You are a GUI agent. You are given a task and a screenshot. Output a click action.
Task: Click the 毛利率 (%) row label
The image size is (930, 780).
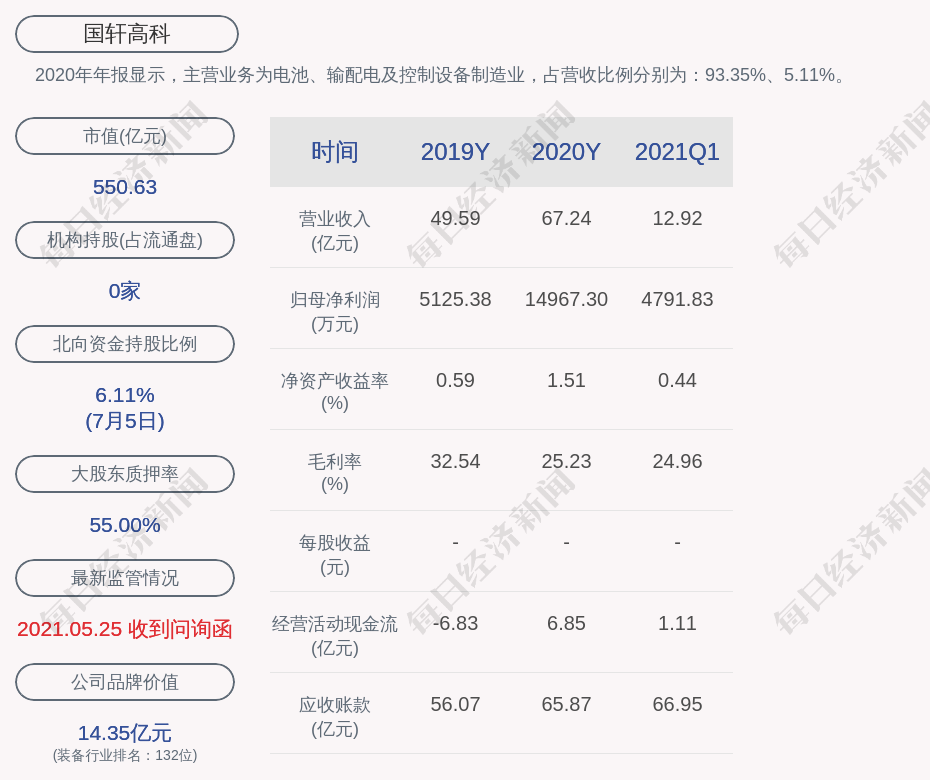[x=335, y=473]
